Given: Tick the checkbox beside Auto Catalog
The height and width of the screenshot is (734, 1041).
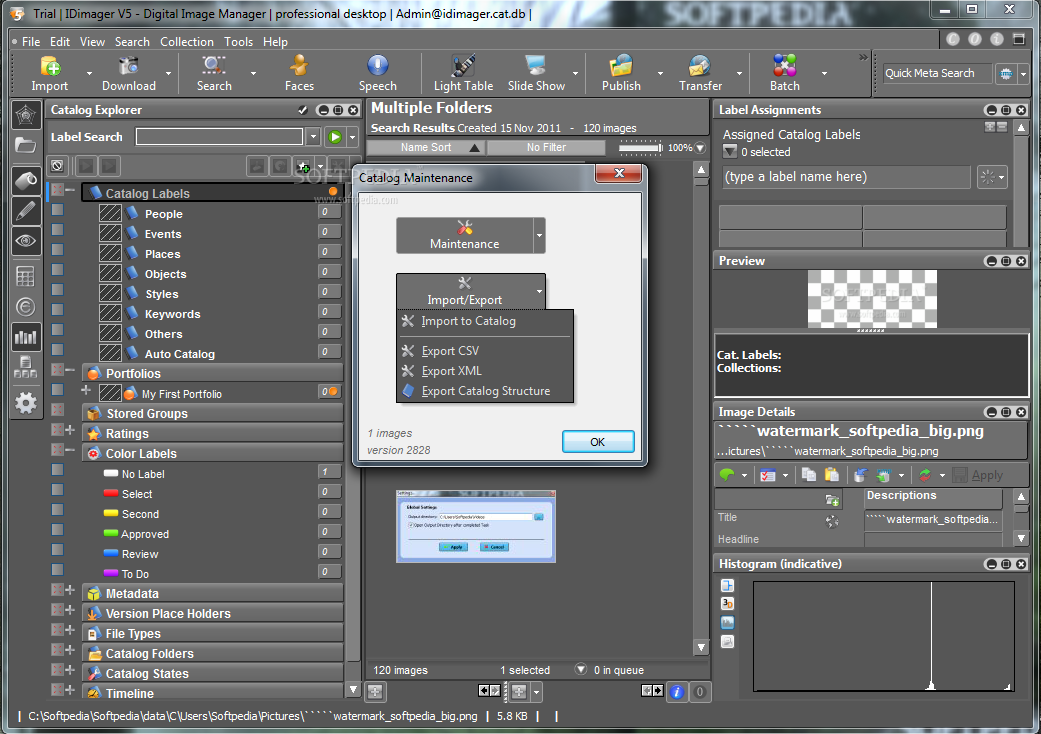Looking at the screenshot, I should [x=58, y=350].
